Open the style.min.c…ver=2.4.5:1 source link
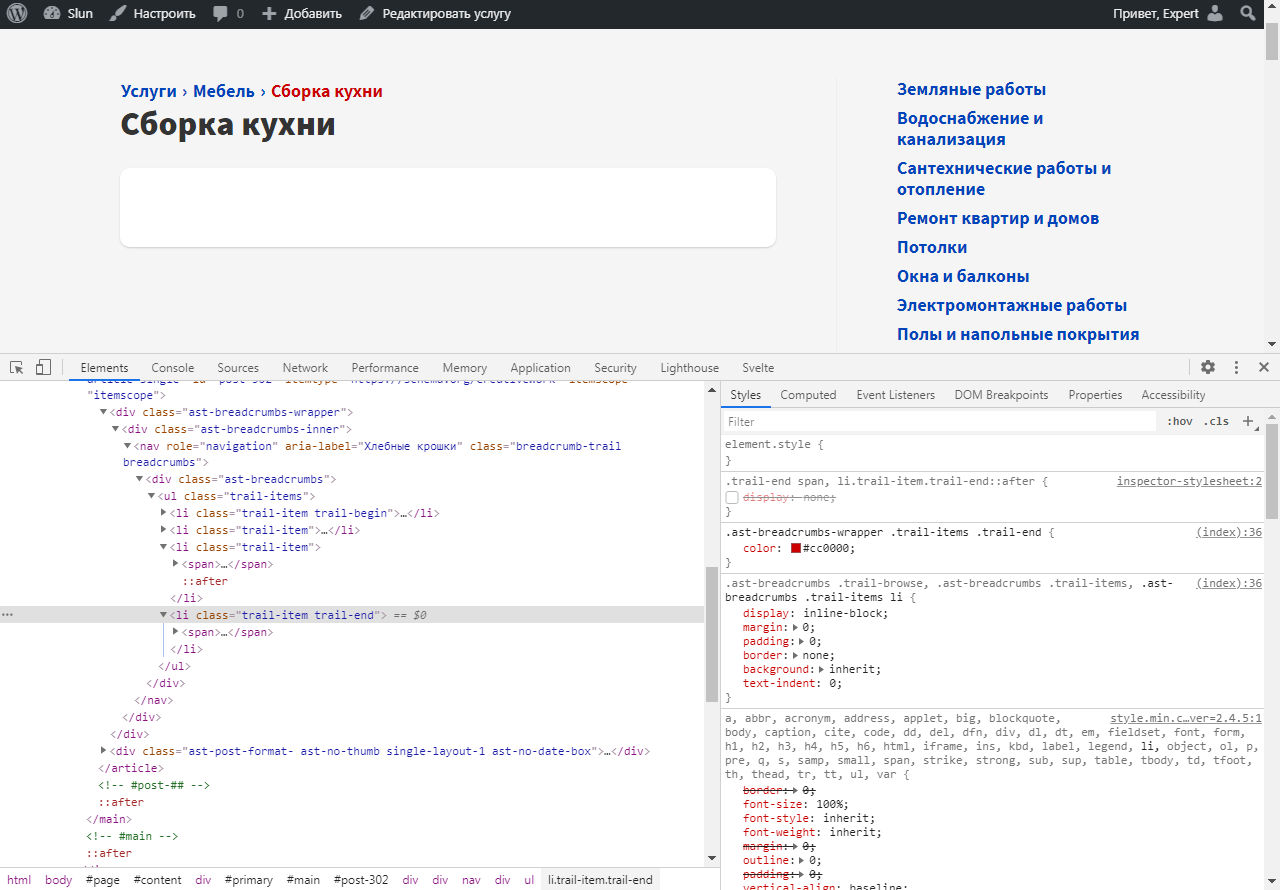The width and height of the screenshot is (1280, 890). [1186, 718]
